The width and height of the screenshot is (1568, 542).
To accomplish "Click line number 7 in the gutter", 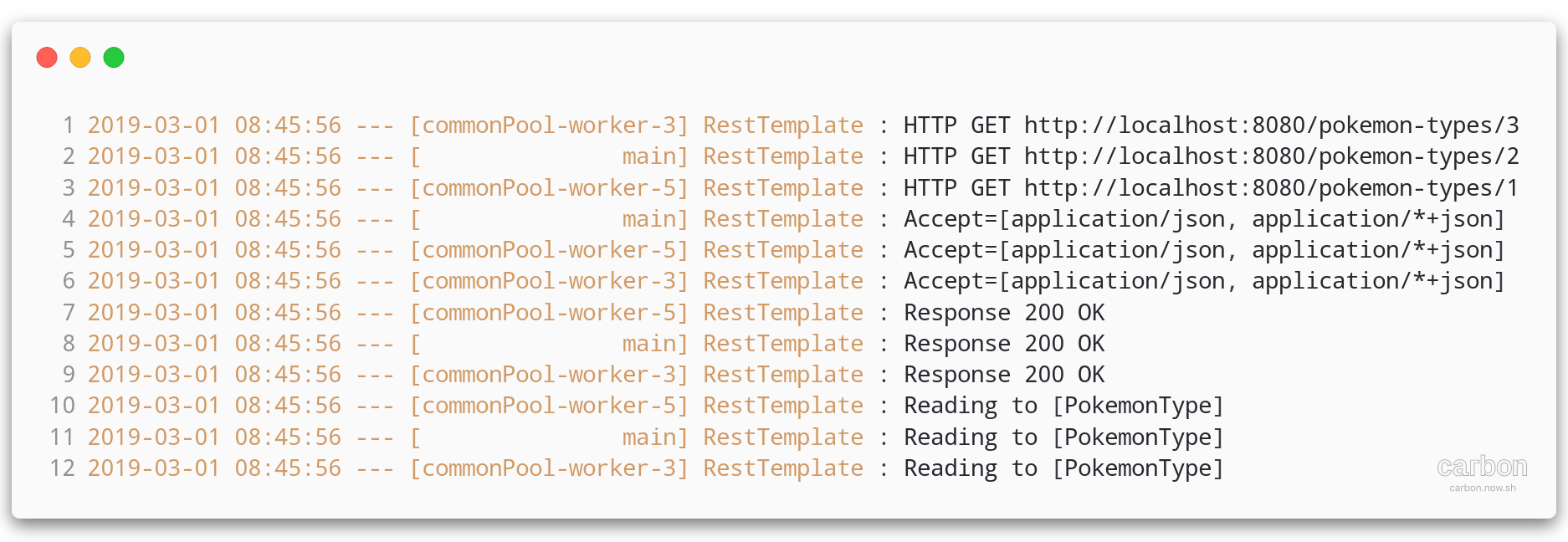I will 69,313.
